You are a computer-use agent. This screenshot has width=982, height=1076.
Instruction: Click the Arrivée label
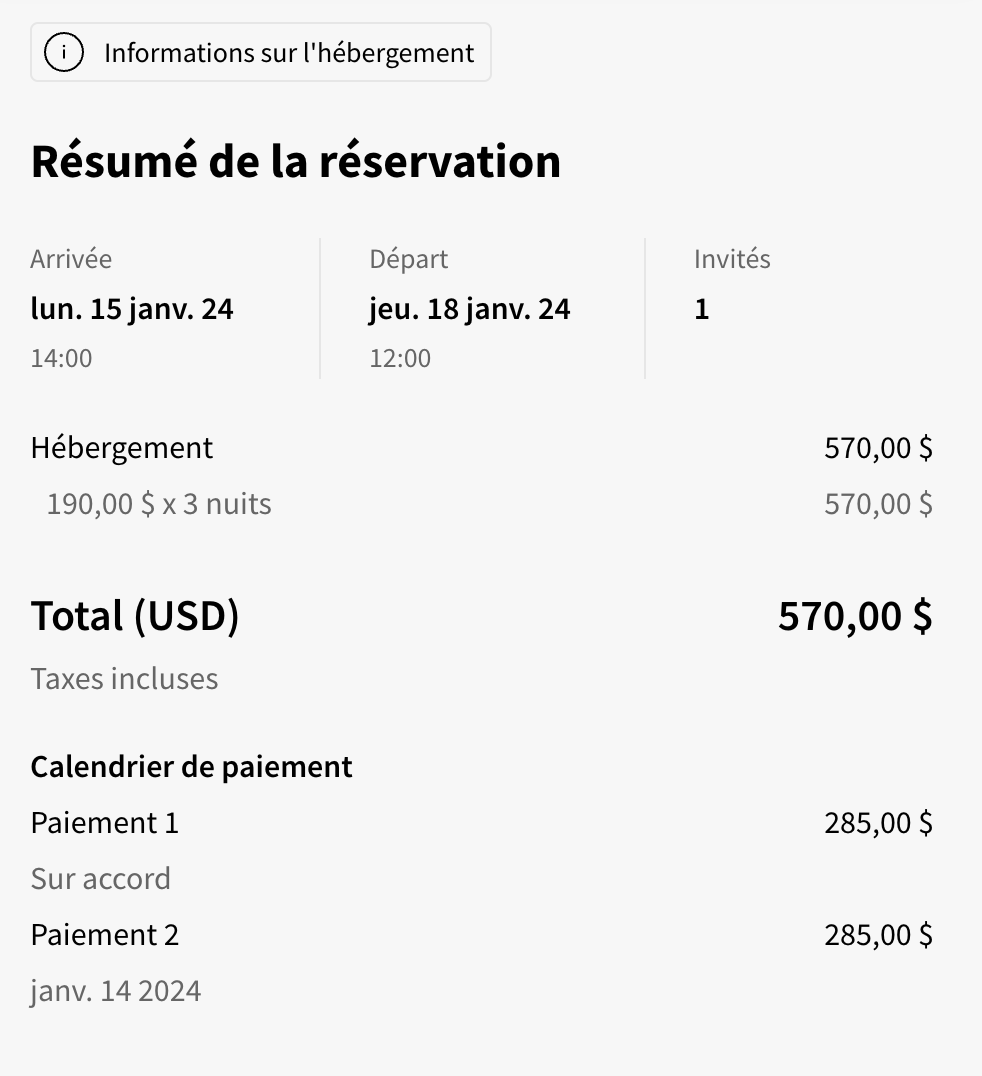pyautogui.click(x=71, y=259)
